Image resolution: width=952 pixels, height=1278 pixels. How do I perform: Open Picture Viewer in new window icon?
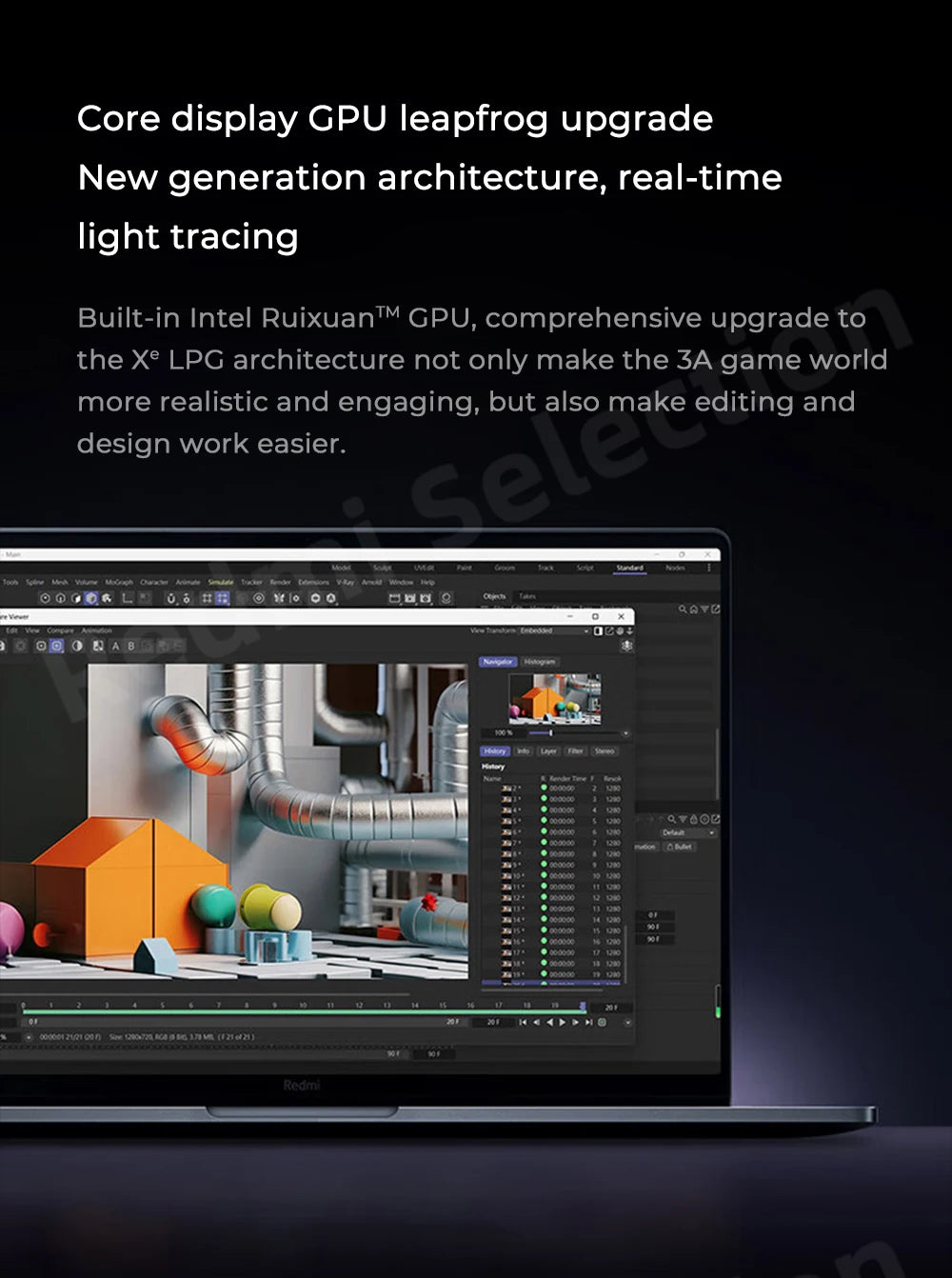click(x=608, y=630)
